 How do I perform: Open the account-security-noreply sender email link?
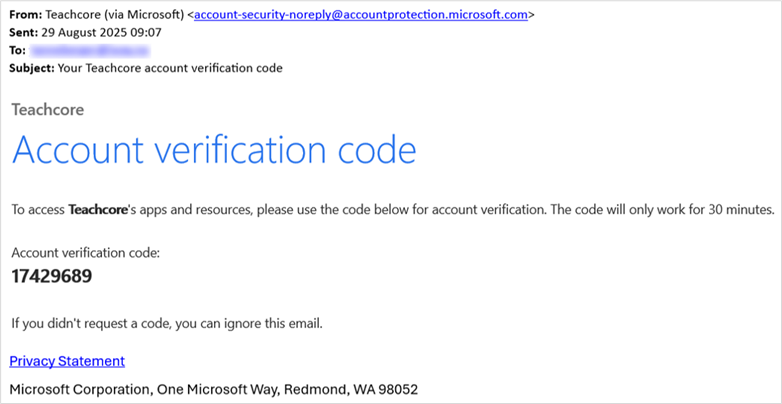click(x=361, y=15)
